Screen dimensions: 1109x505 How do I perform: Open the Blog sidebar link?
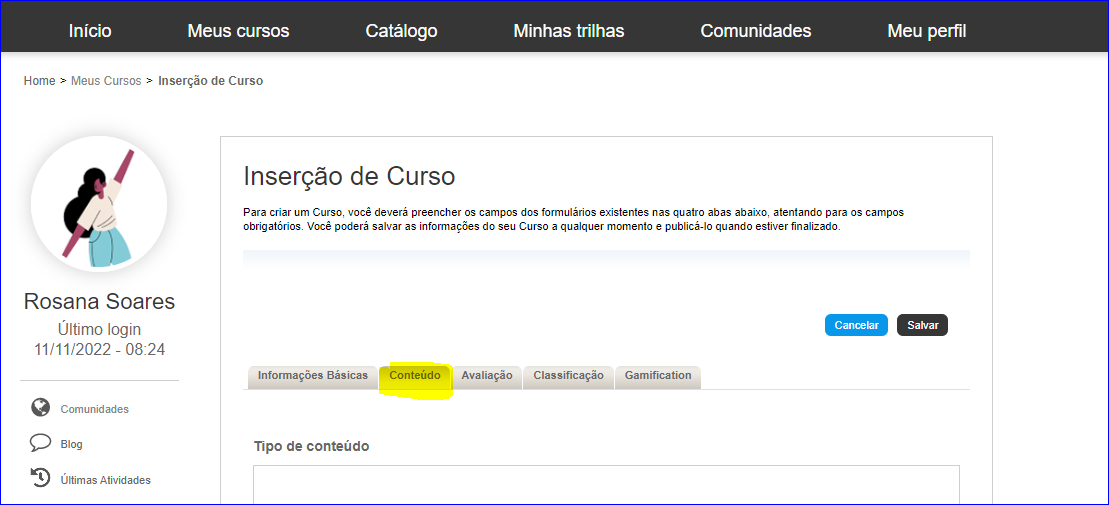click(x=71, y=444)
